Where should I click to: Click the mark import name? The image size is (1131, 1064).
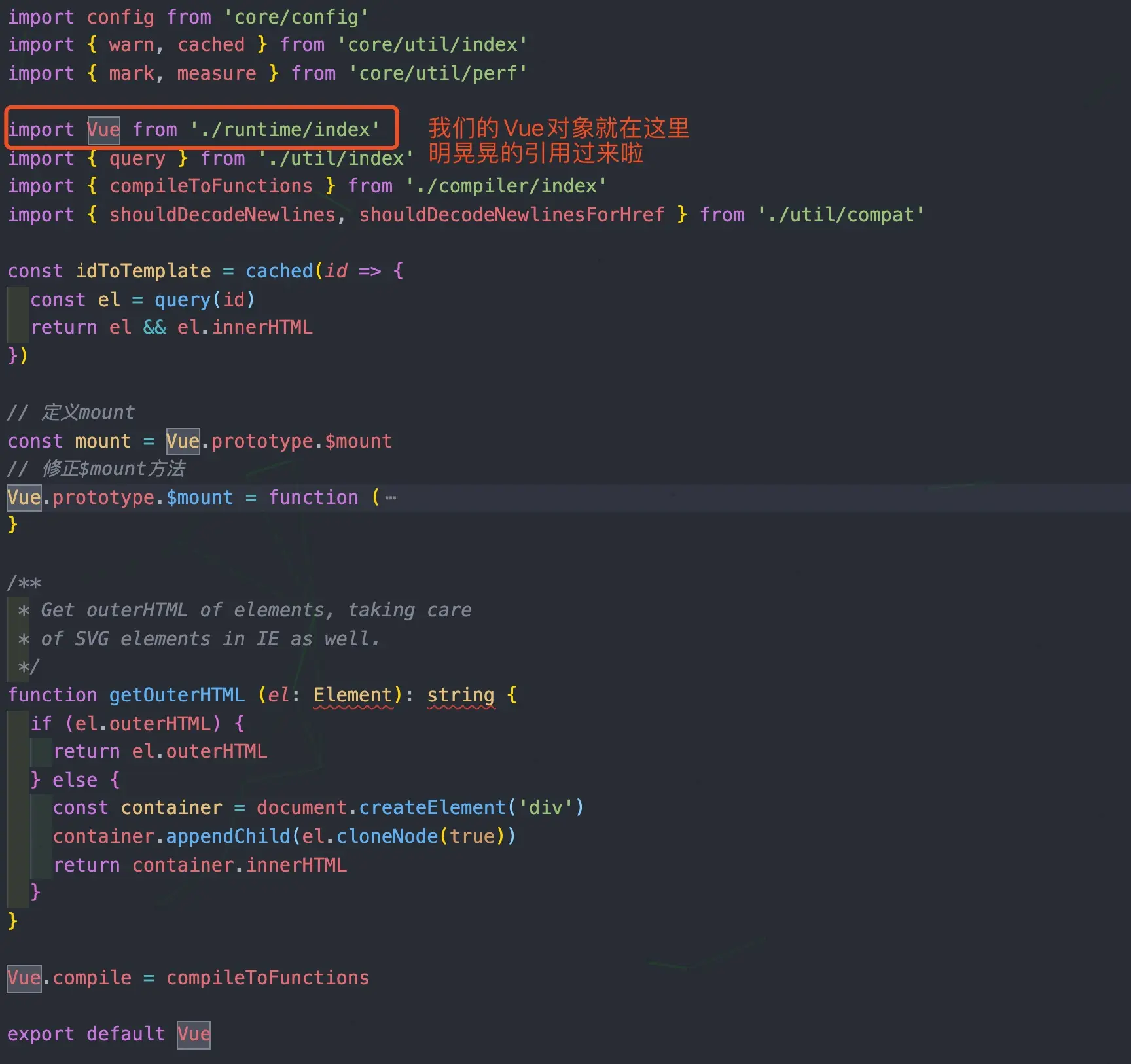click(132, 73)
